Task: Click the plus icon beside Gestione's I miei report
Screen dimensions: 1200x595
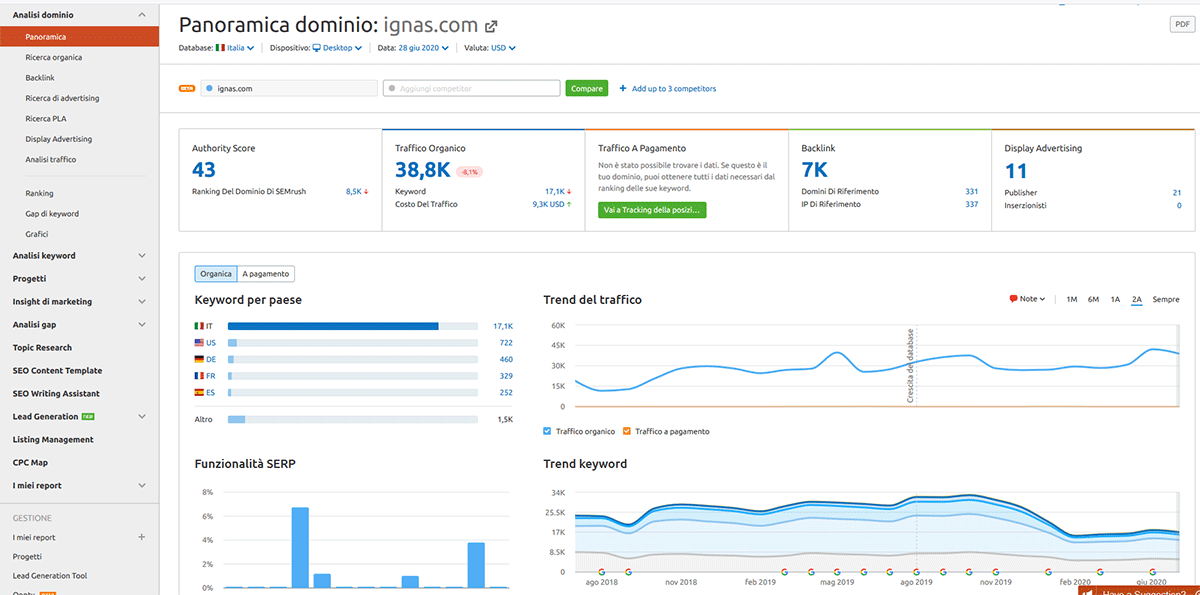Action: point(141,537)
